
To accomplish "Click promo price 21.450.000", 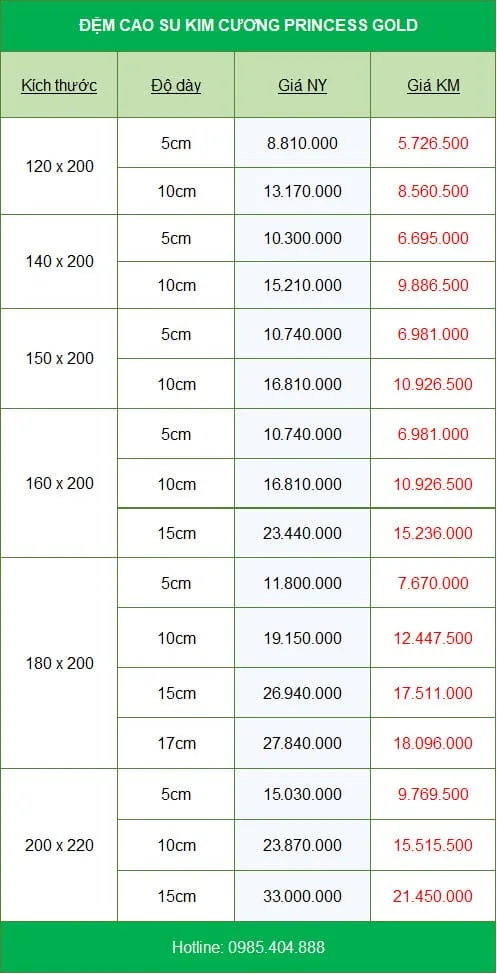I will [x=433, y=896].
